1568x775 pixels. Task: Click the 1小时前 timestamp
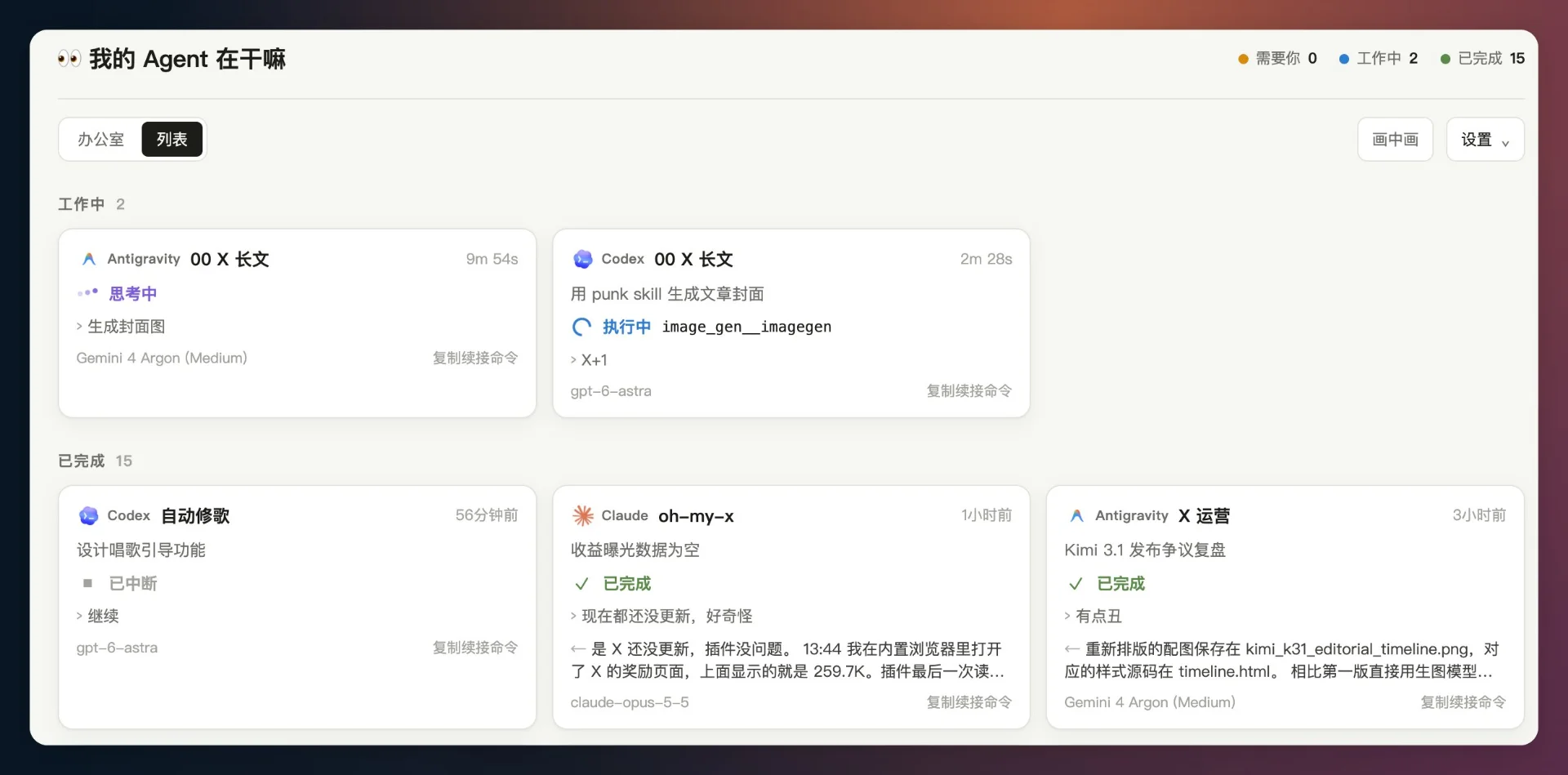coord(987,515)
